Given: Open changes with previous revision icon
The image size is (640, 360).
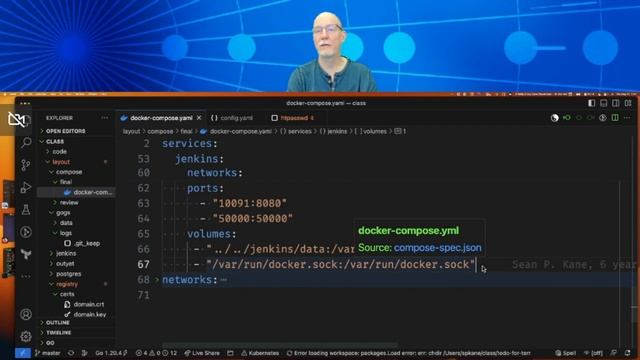Looking at the screenshot, I should [x=567, y=118].
